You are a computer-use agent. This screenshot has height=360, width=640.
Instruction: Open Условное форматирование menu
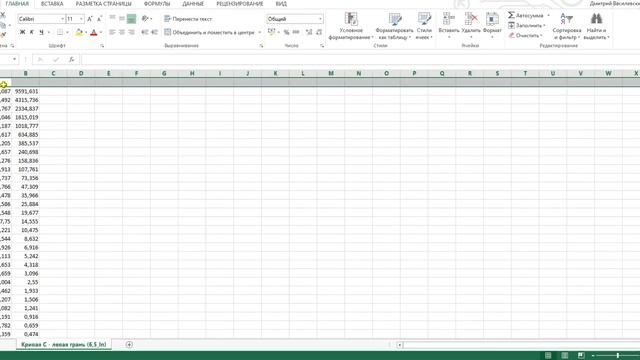(351, 26)
